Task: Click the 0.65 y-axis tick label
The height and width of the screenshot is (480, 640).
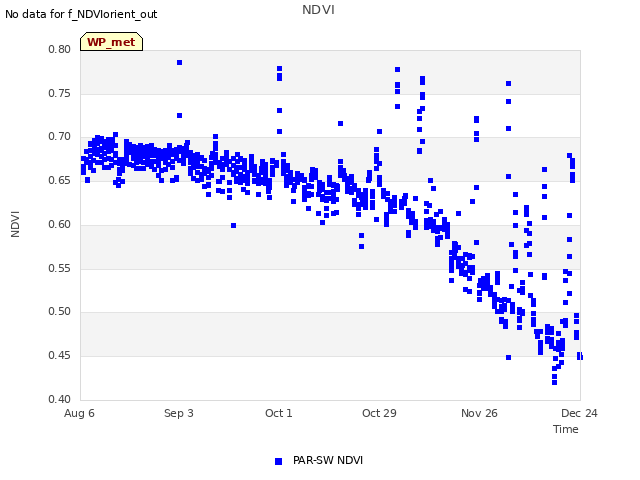Action: pos(60,180)
